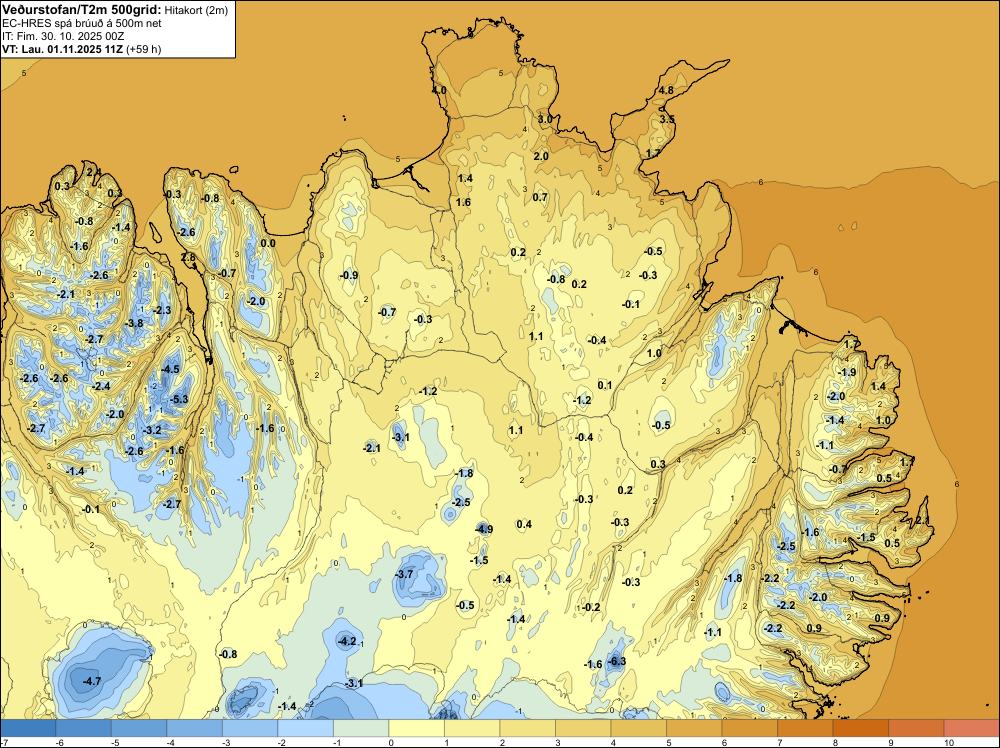Click the 0.0 temperature label
The width and height of the screenshot is (1000, 748).
pos(268,243)
